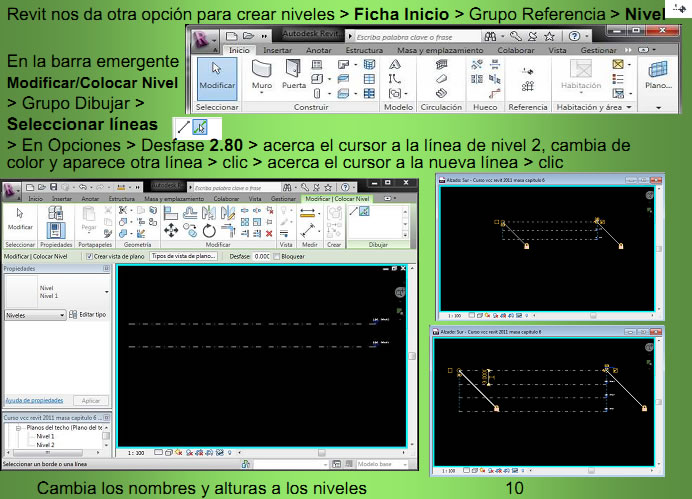
Task: Click the Tipos de vista de plano button
Action: click(183, 256)
